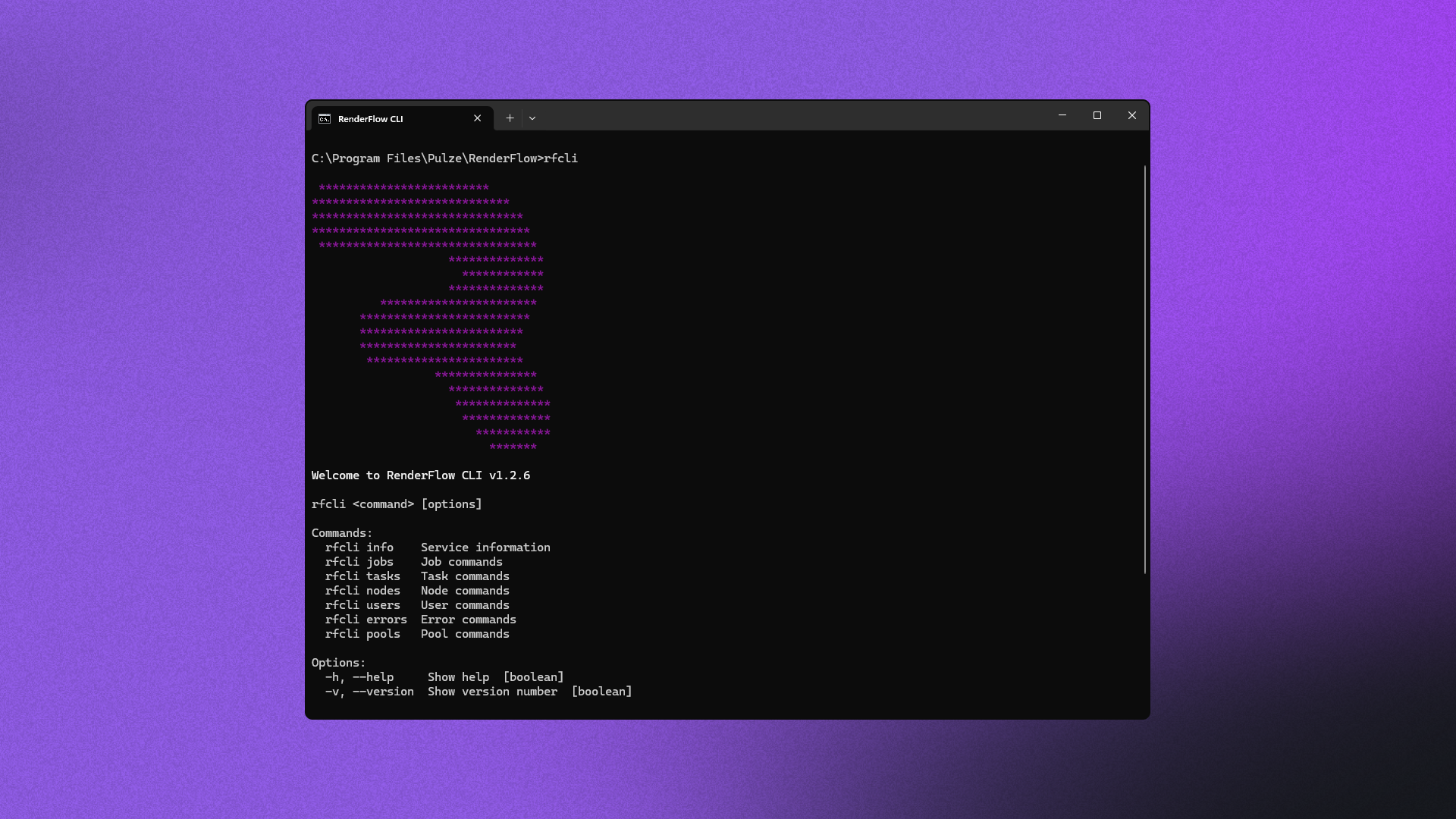Minimize the terminal window
Viewport: 1456px width, 819px height.
(x=1062, y=115)
